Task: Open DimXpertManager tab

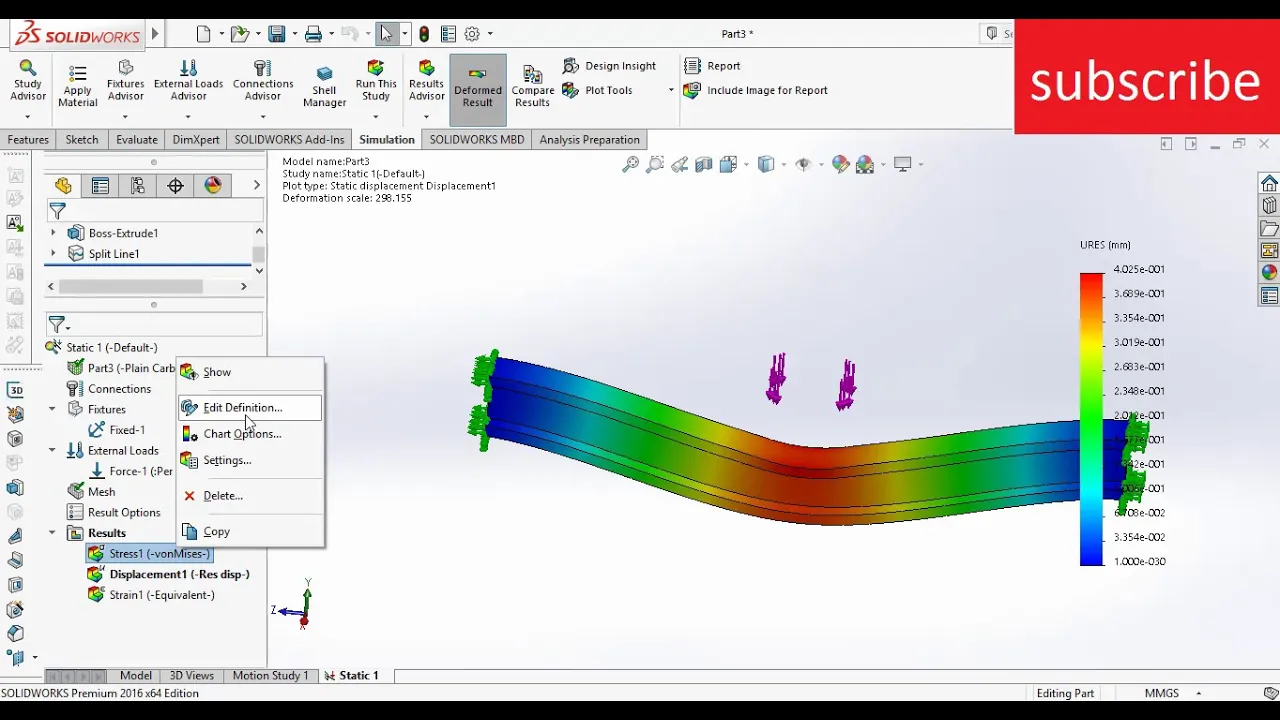Action: pos(175,186)
